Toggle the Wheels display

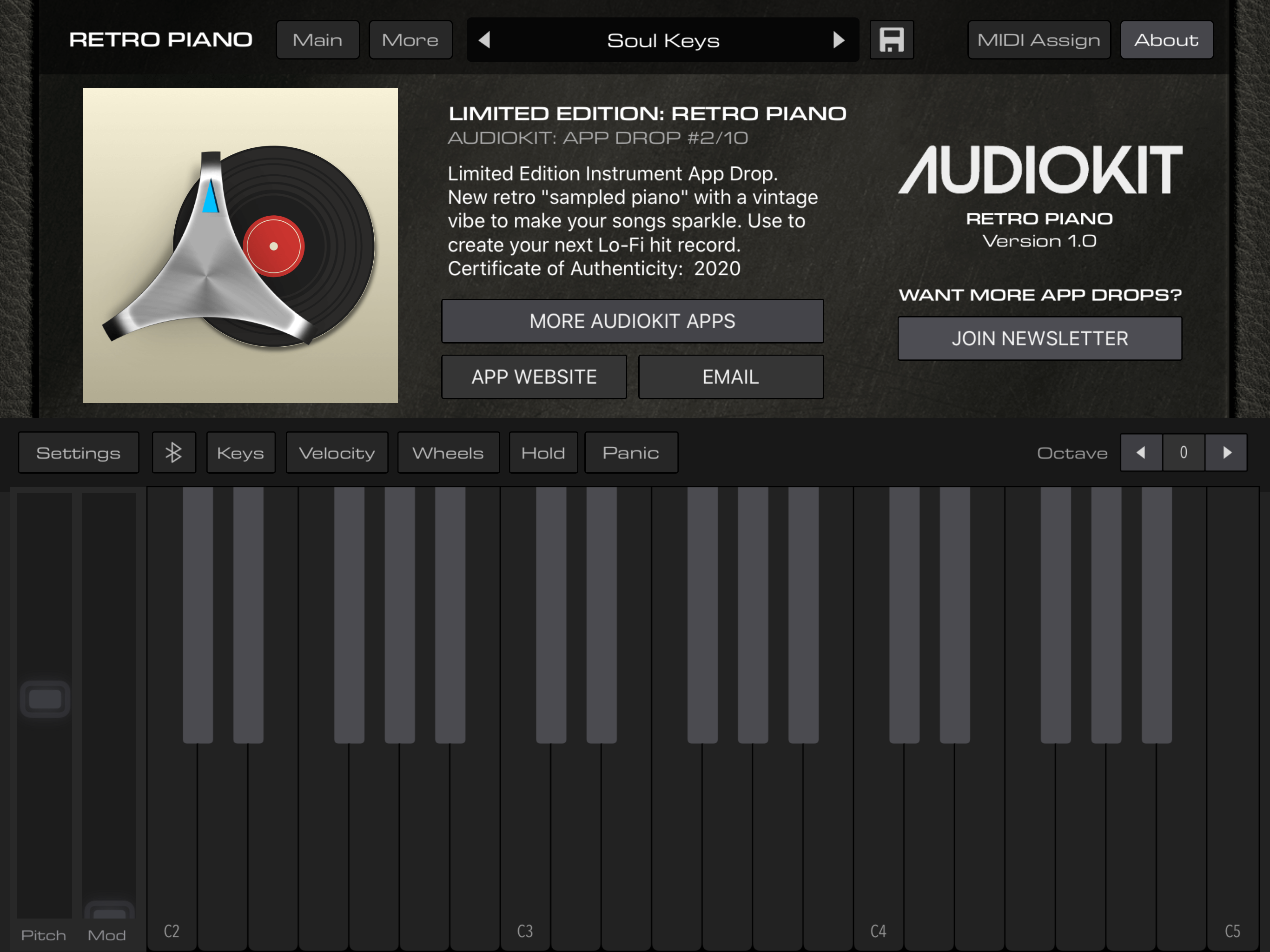click(448, 452)
